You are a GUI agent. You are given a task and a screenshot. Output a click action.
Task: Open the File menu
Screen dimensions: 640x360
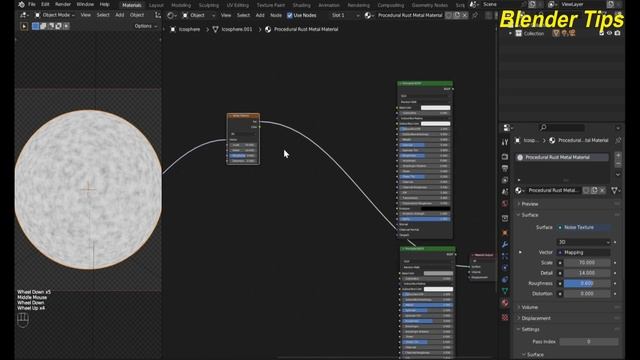pyautogui.click(x=31, y=4)
